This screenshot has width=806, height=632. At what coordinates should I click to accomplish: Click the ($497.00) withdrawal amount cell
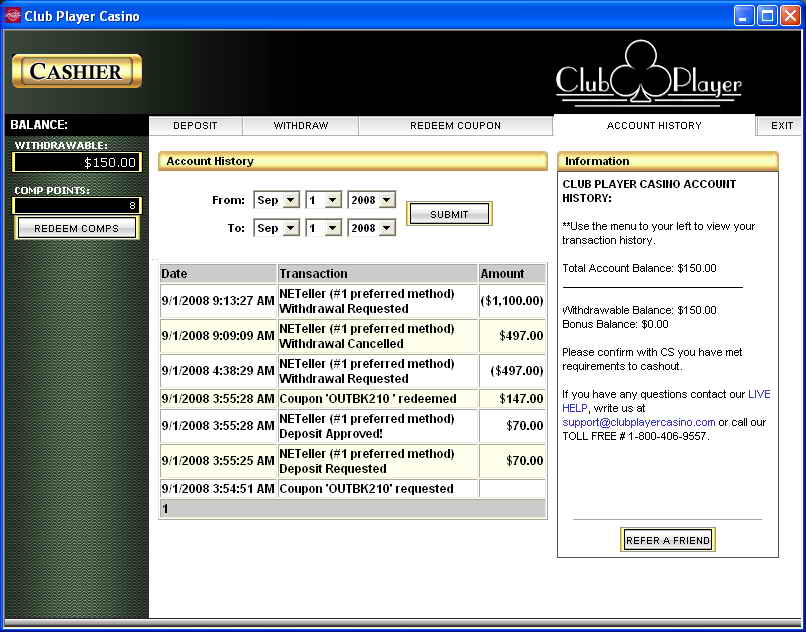click(512, 371)
